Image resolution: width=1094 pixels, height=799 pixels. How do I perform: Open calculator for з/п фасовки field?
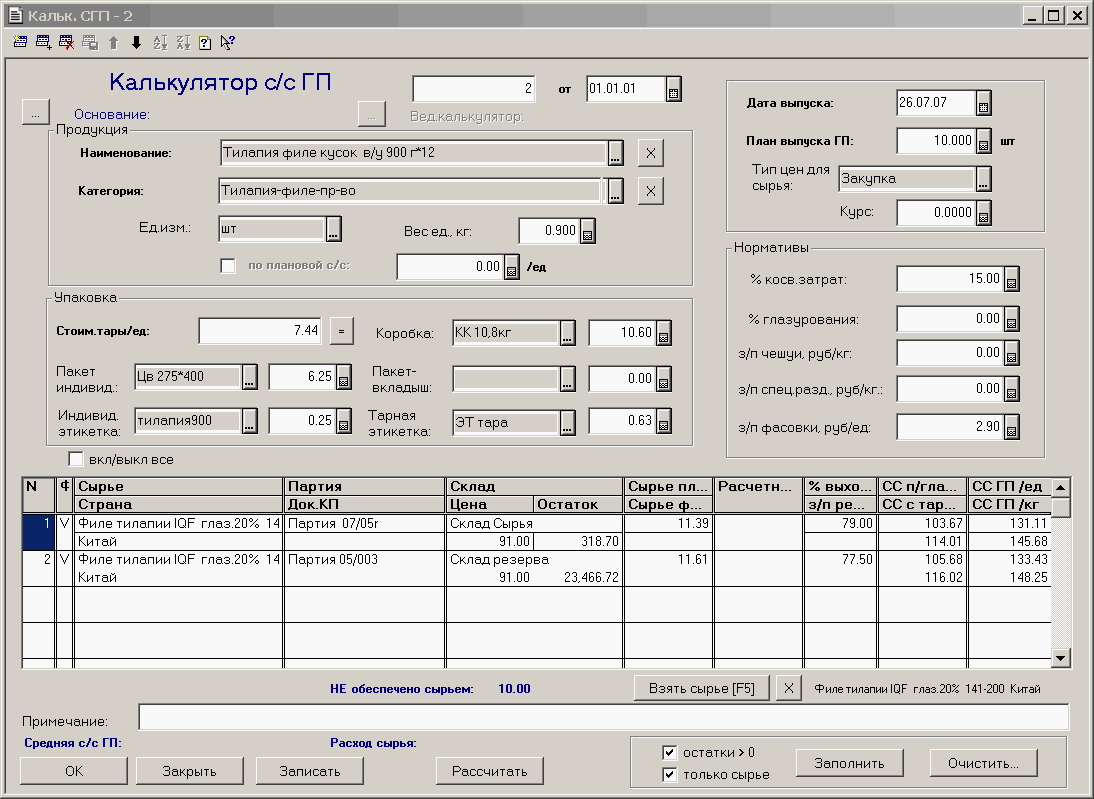point(1011,427)
